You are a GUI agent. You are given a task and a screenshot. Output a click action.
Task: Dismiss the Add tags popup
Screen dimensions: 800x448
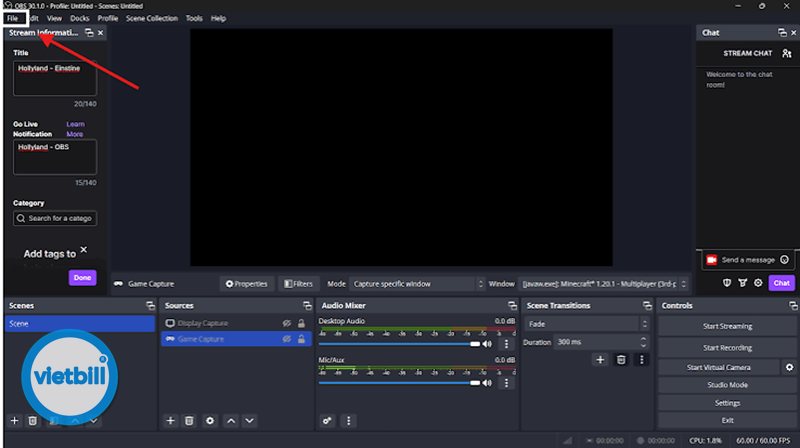(84, 250)
